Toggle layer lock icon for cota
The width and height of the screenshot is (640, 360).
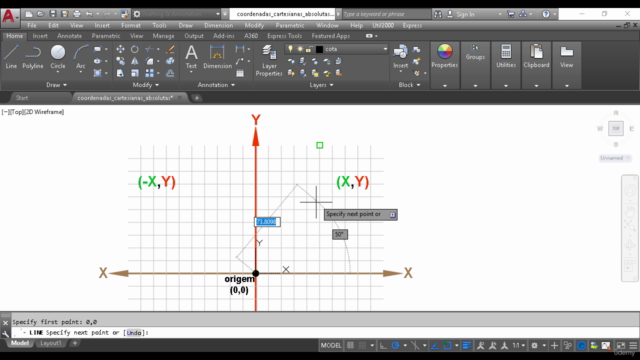(x=309, y=49)
